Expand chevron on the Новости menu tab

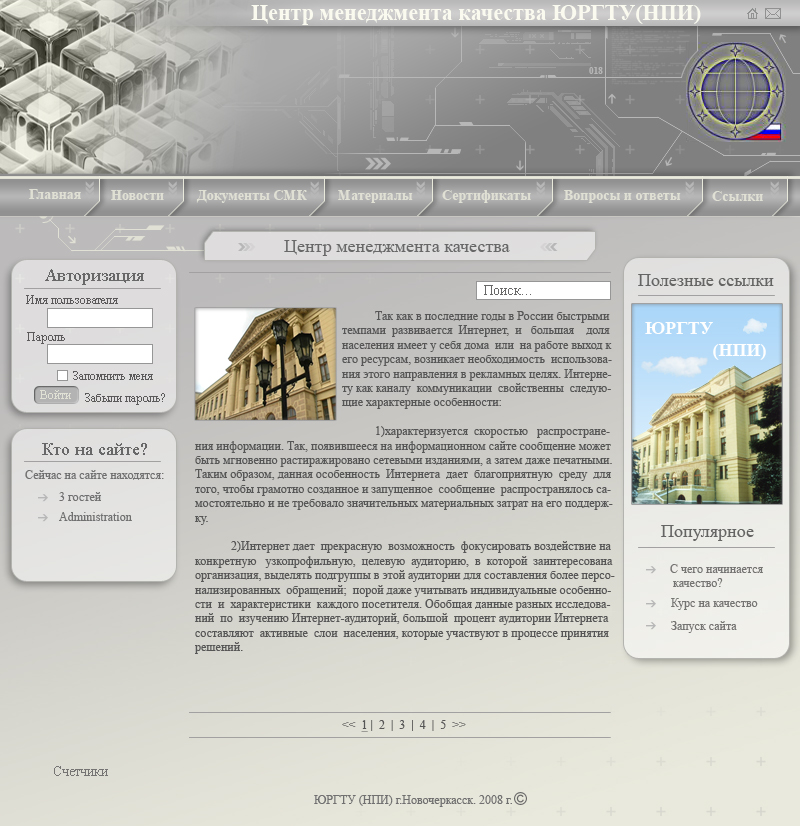tap(173, 187)
